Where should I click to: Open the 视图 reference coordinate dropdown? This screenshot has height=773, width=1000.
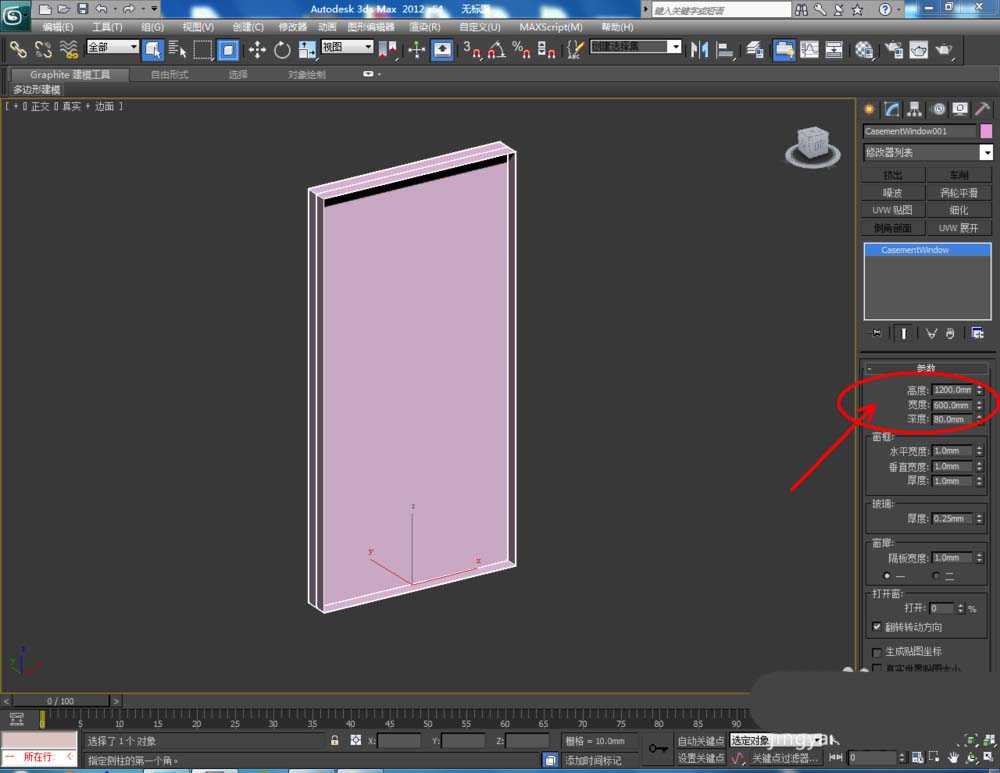[347, 47]
